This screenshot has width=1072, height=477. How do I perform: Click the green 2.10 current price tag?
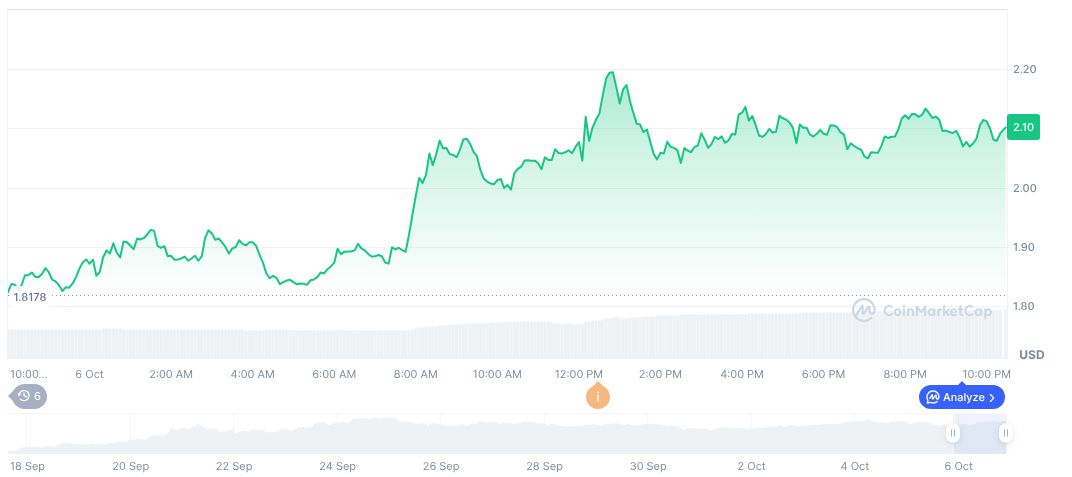pos(1023,128)
